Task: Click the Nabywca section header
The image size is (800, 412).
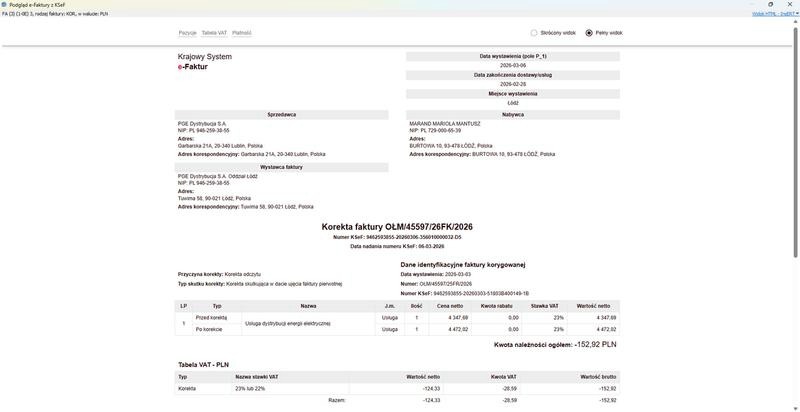Action: click(x=513, y=115)
